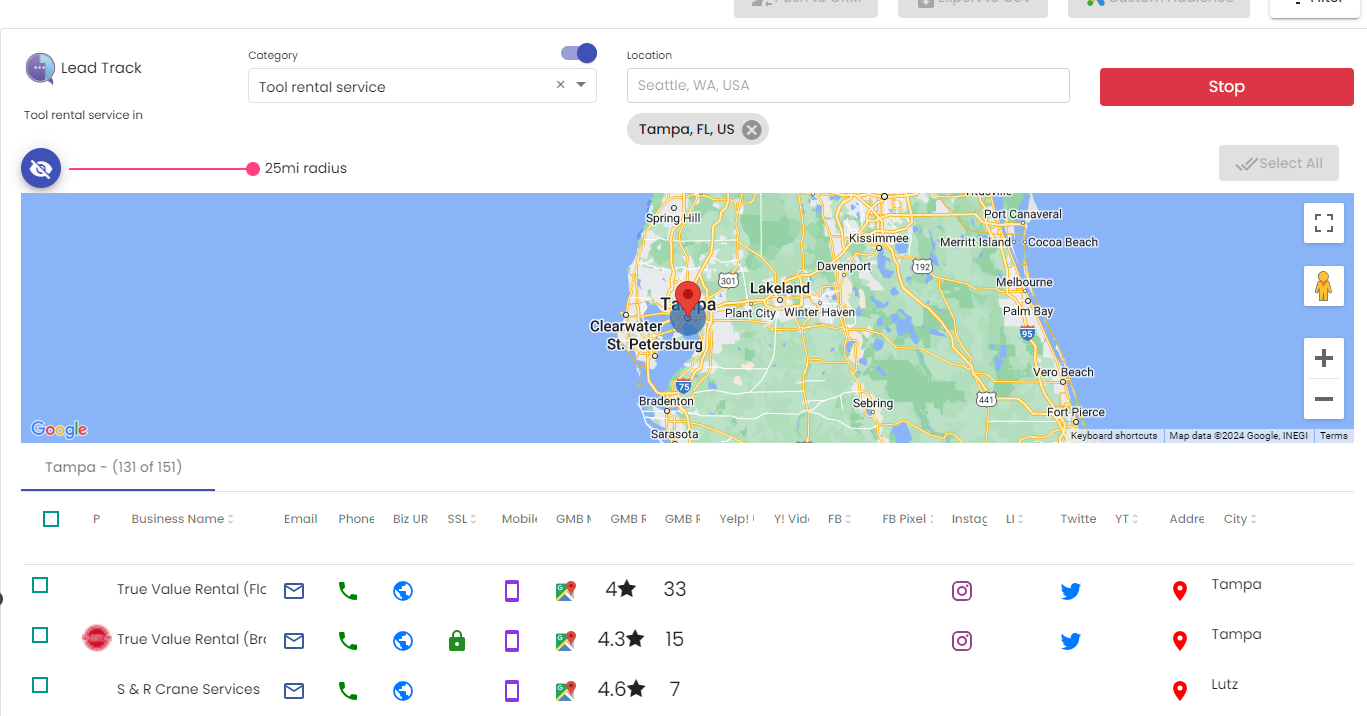This screenshot has height=716, width=1367.
Task: Click the phone icon for S & R Crane Services
Action: point(348,691)
